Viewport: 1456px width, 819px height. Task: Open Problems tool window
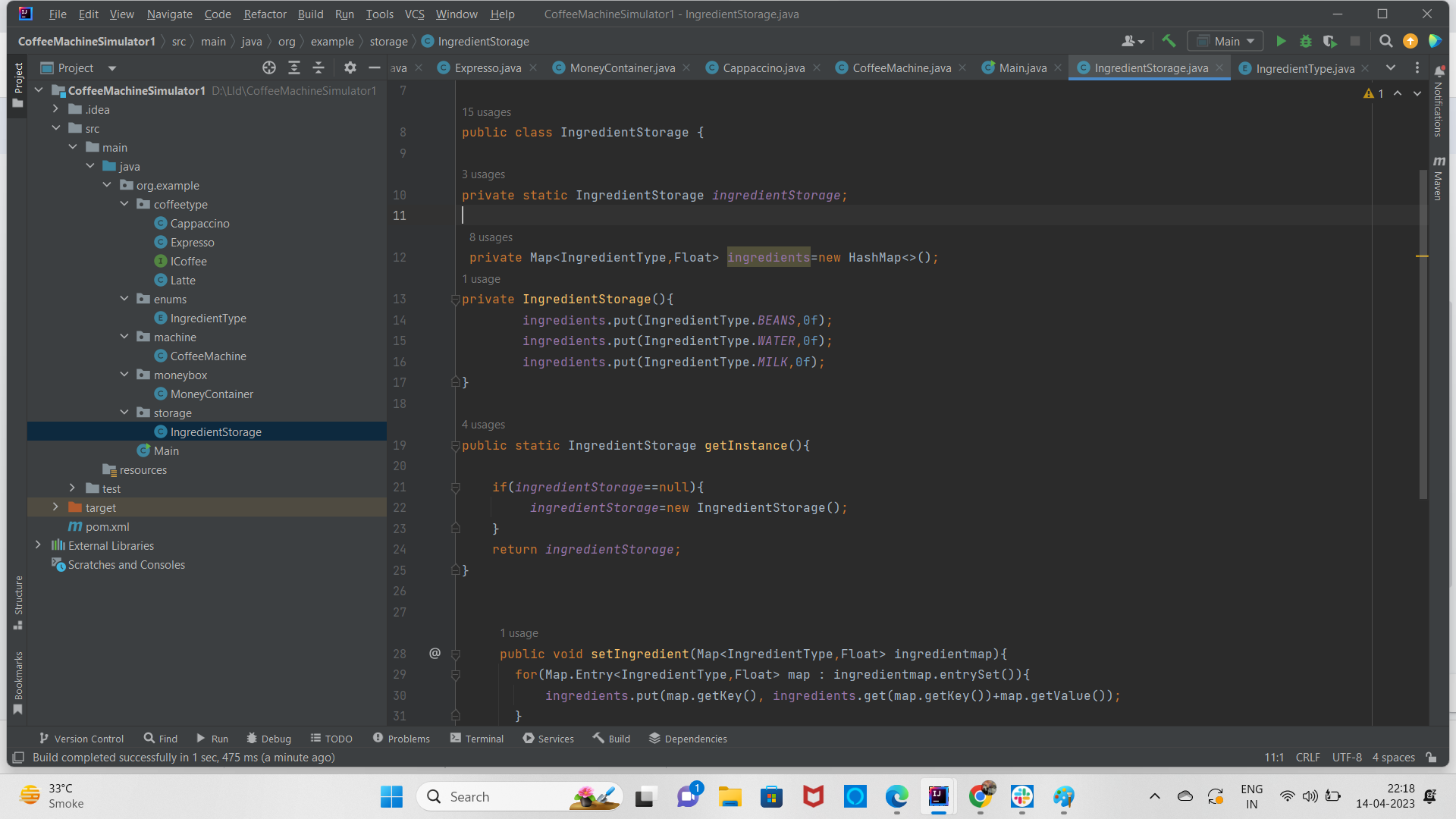pyautogui.click(x=401, y=739)
